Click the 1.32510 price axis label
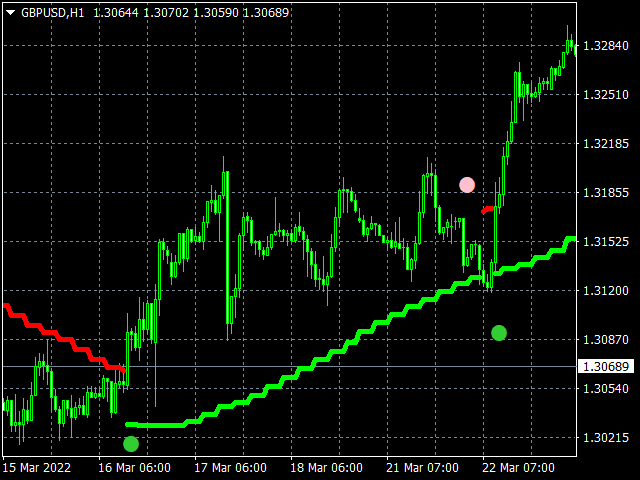This screenshot has width=640, height=480. coord(606,95)
